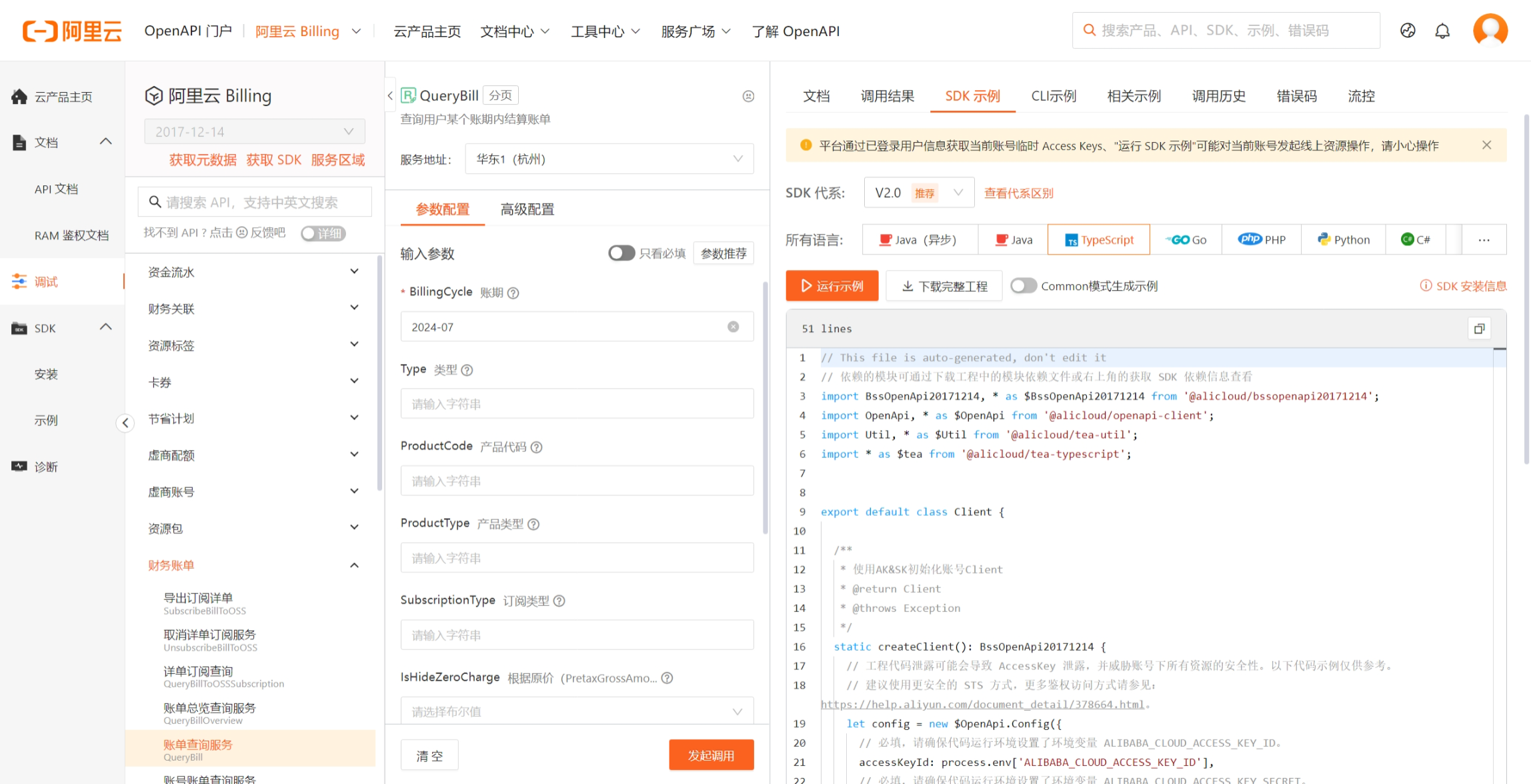Click the notification bell icon

point(1442,31)
